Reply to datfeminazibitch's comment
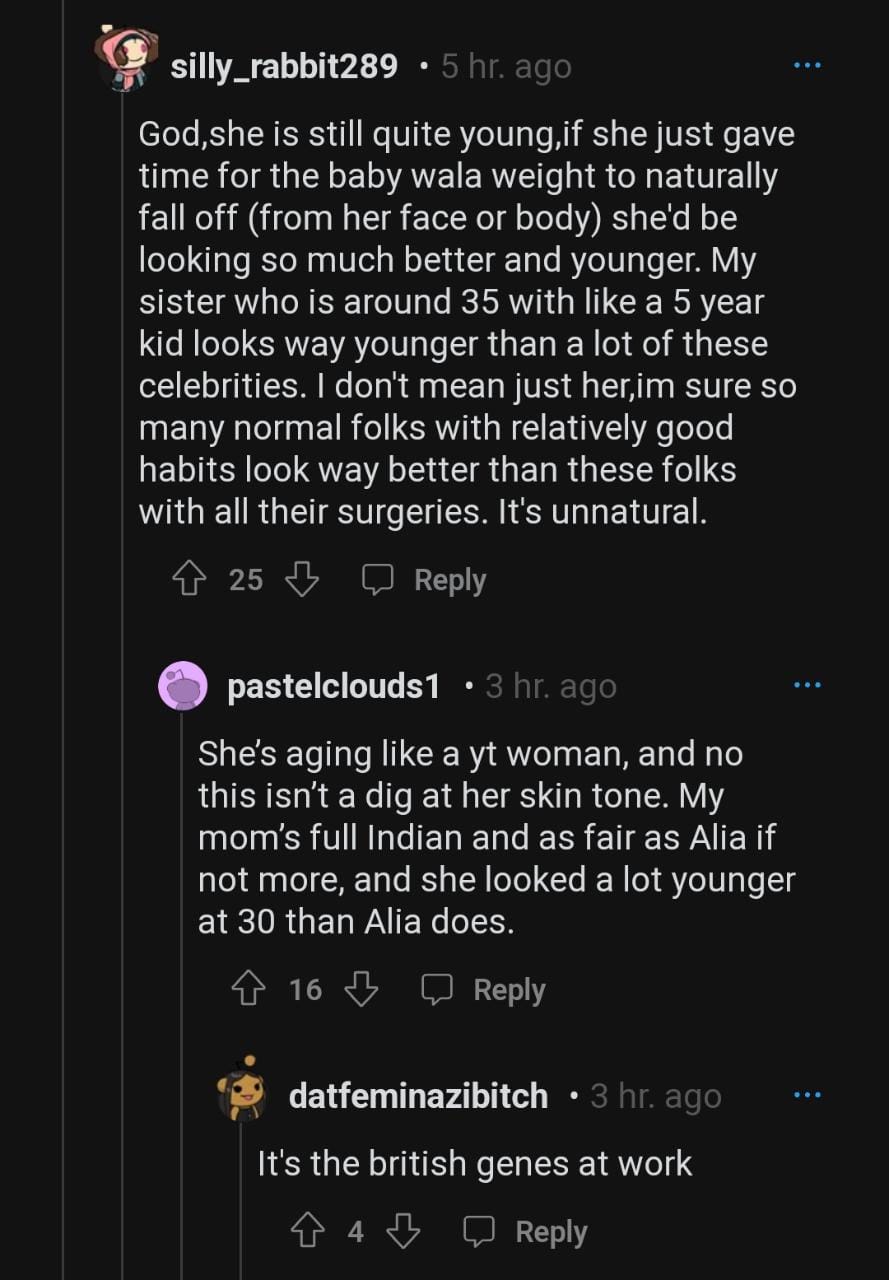The height and width of the screenshot is (1280, 889). [x=525, y=1231]
